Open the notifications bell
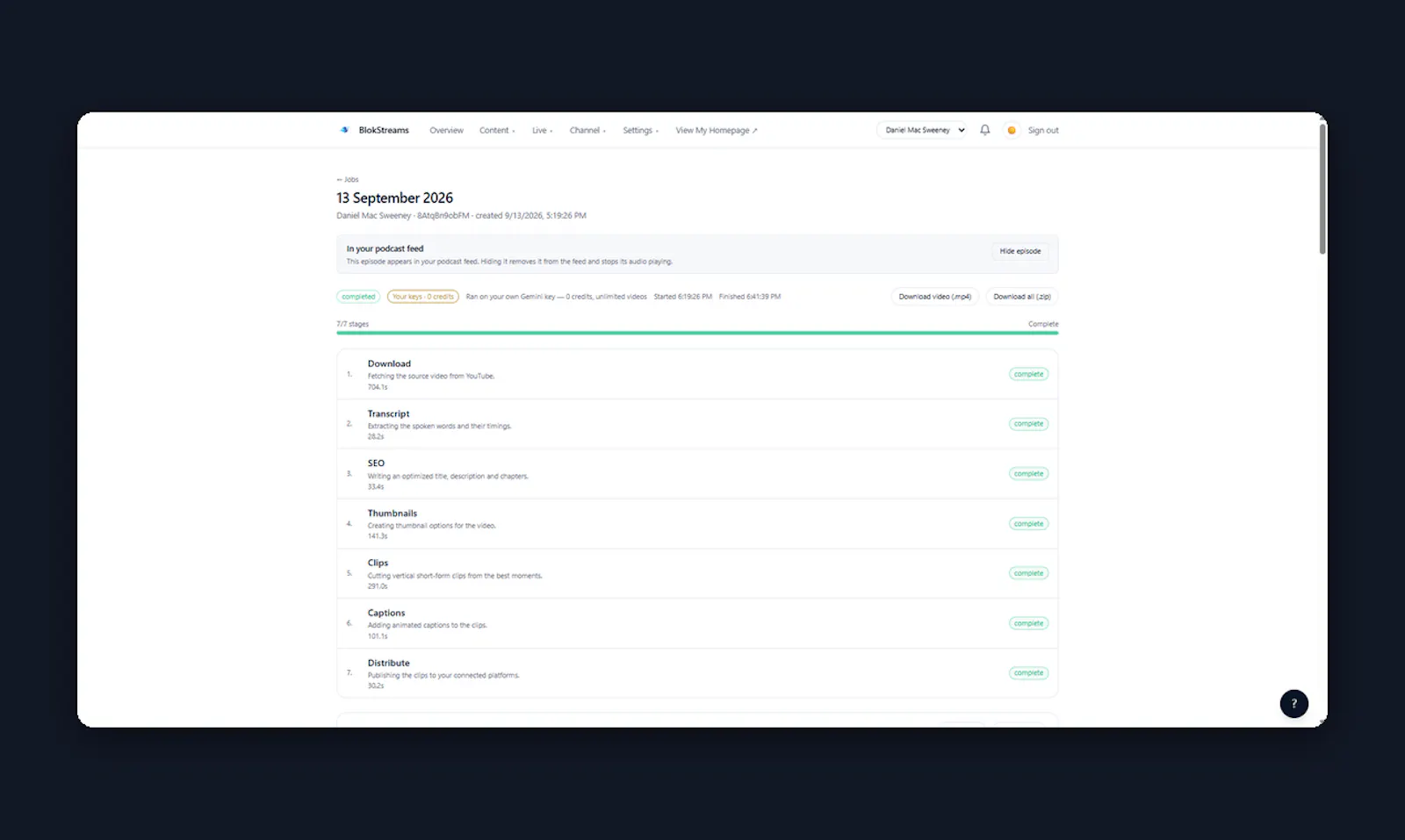 click(985, 130)
